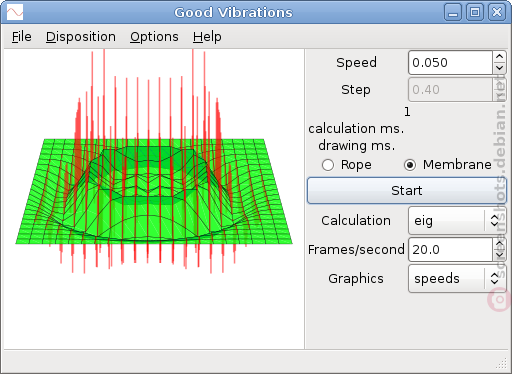Image resolution: width=512 pixels, height=374 pixels.
Task: Maximize the Good Vibrations window
Action: 475,13
